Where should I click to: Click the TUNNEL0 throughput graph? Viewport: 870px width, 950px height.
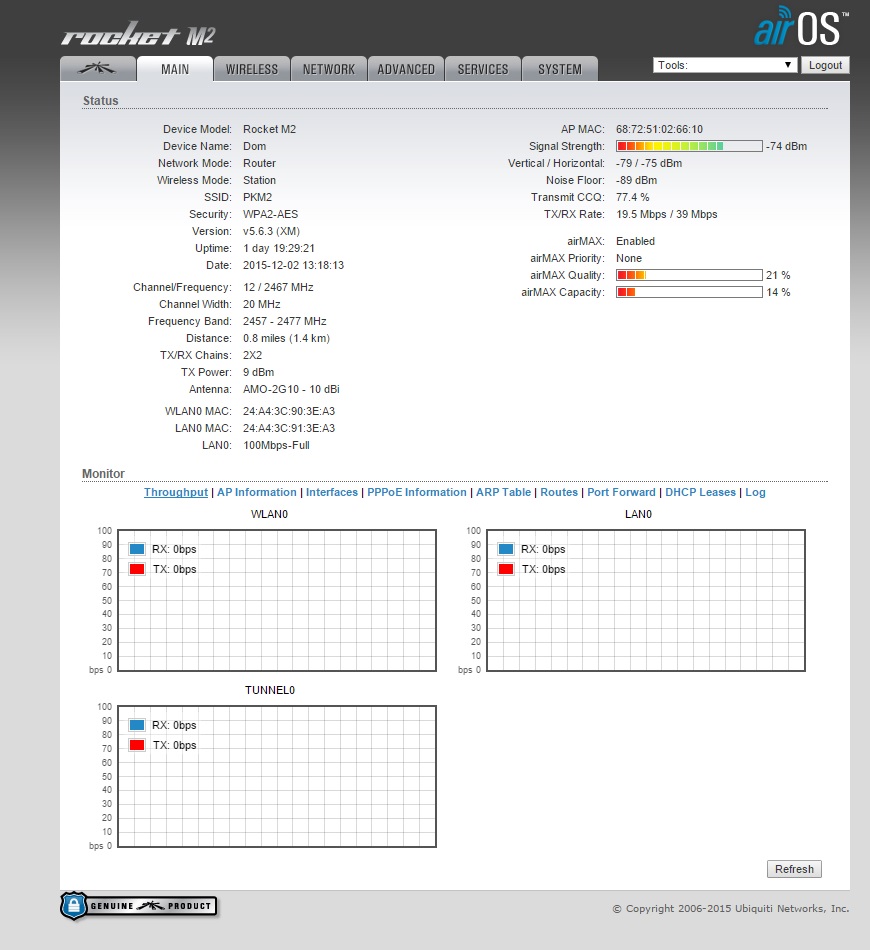(x=277, y=776)
